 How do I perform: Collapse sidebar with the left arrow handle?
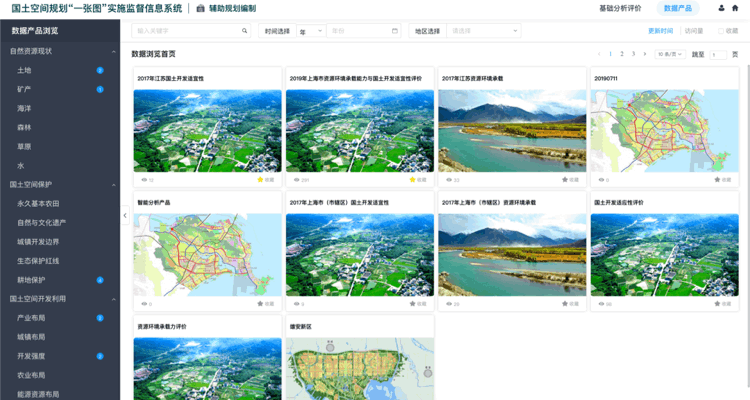pyautogui.click(x=125, y=215)
